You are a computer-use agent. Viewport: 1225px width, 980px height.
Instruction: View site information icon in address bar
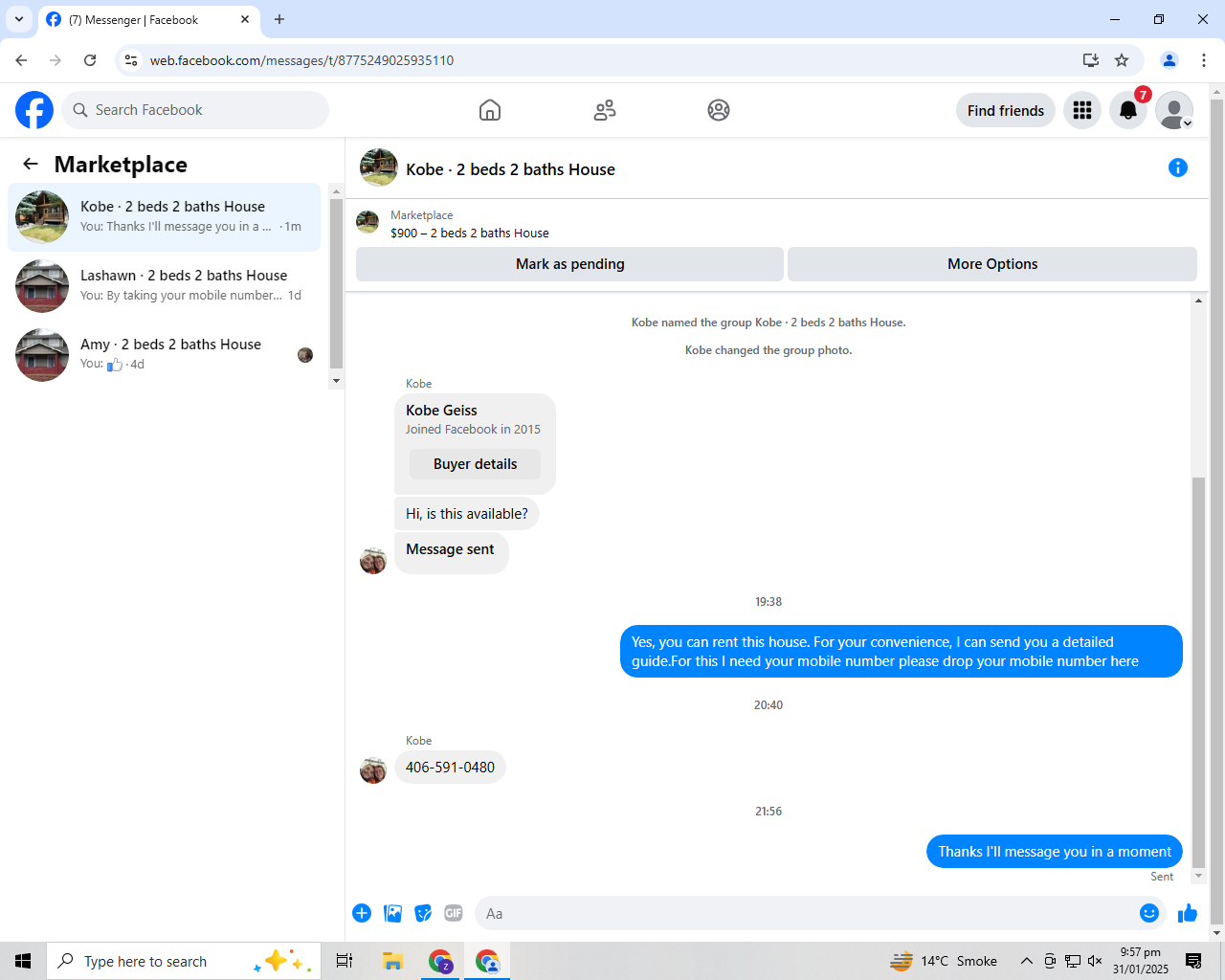[x=131, y=60]
